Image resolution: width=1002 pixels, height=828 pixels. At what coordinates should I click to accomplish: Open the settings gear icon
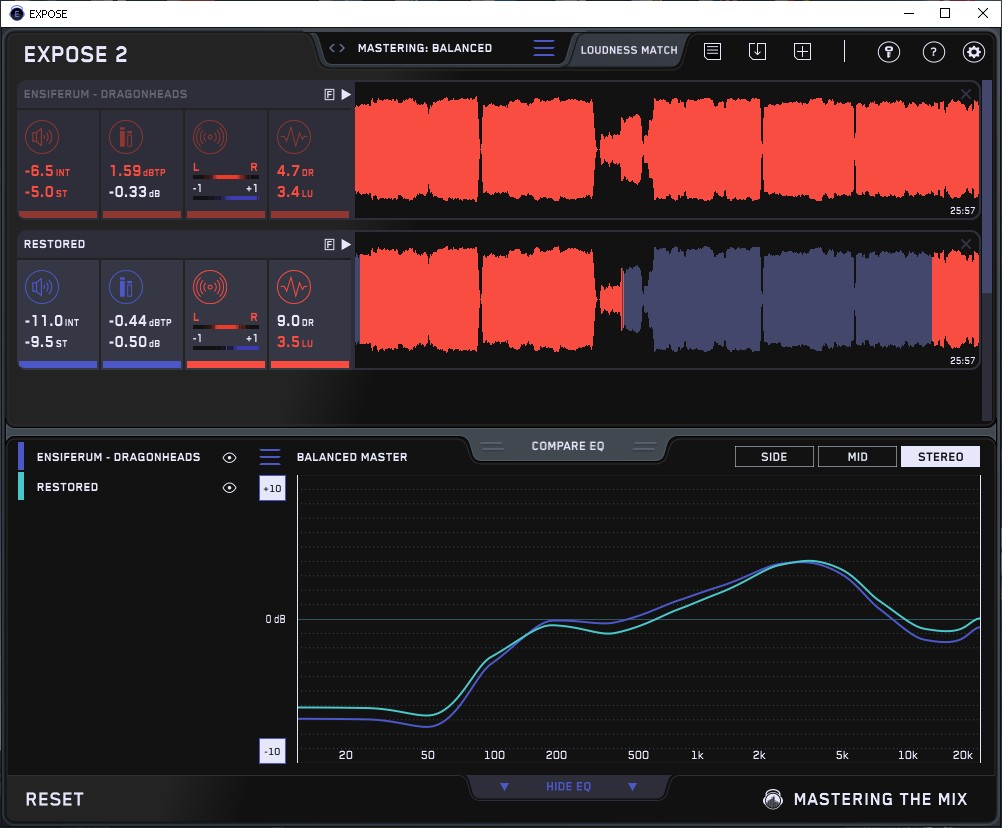point(973,53)
